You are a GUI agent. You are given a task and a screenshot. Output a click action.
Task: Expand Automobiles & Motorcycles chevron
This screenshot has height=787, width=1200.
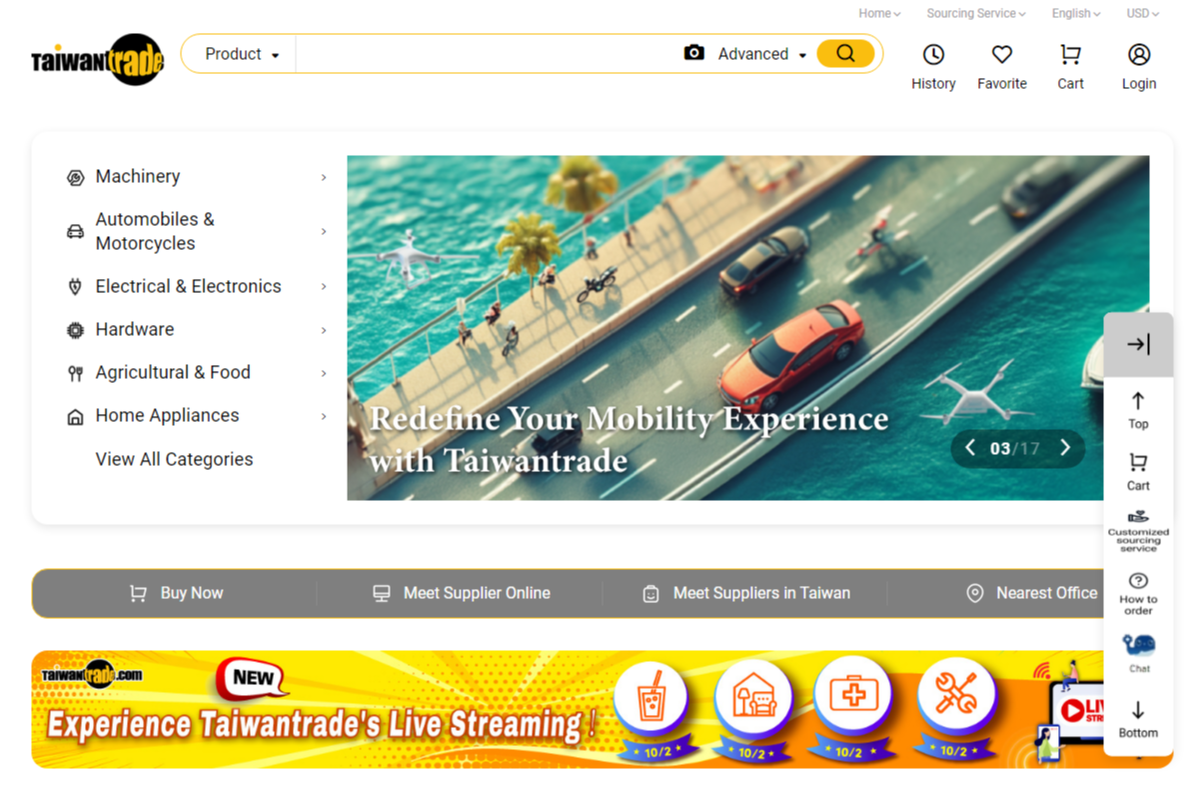coord(323,231)
